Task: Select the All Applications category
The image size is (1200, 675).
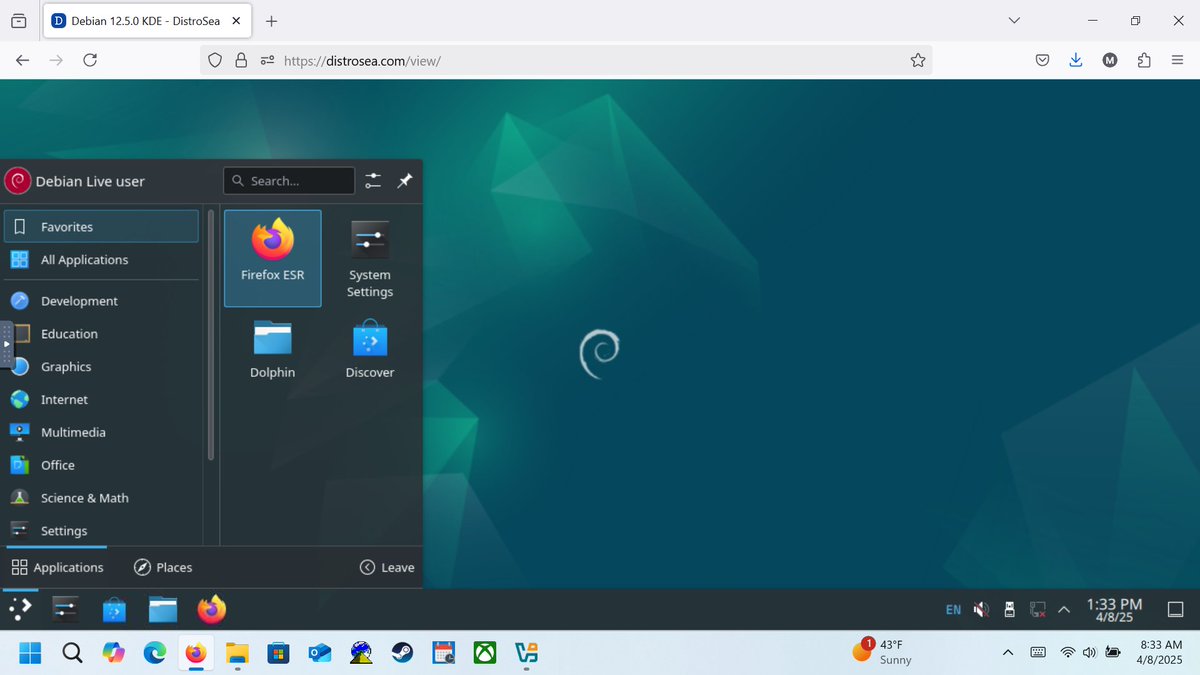Action: point(102,260)
